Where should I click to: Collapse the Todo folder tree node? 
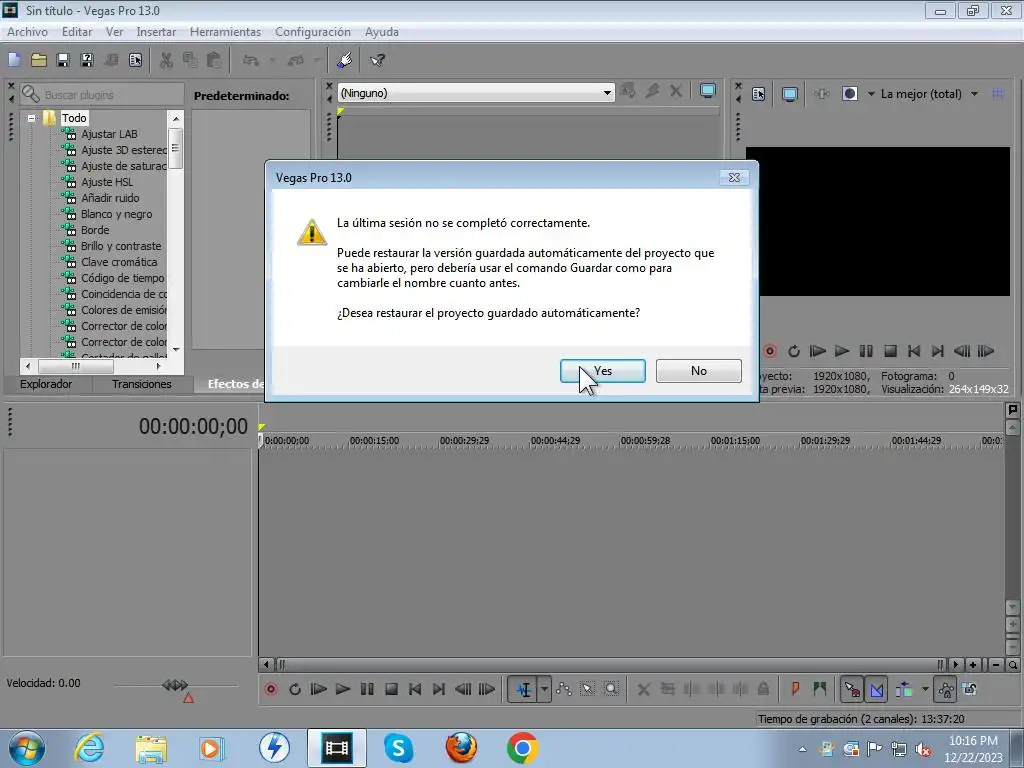(31, 118)
